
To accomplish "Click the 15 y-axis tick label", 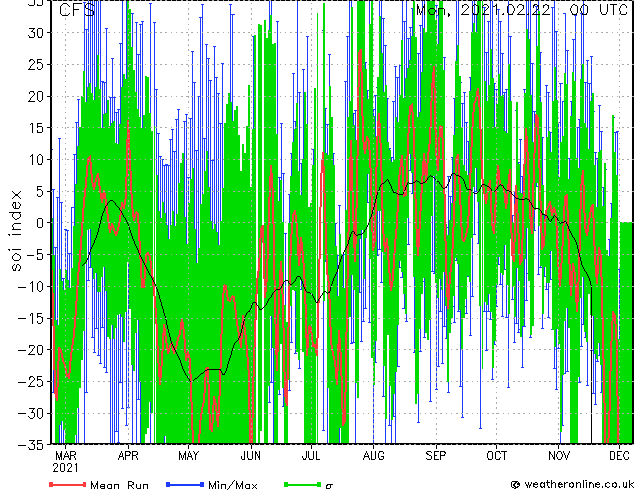I will pyautogui.click(x=36, y=128).
